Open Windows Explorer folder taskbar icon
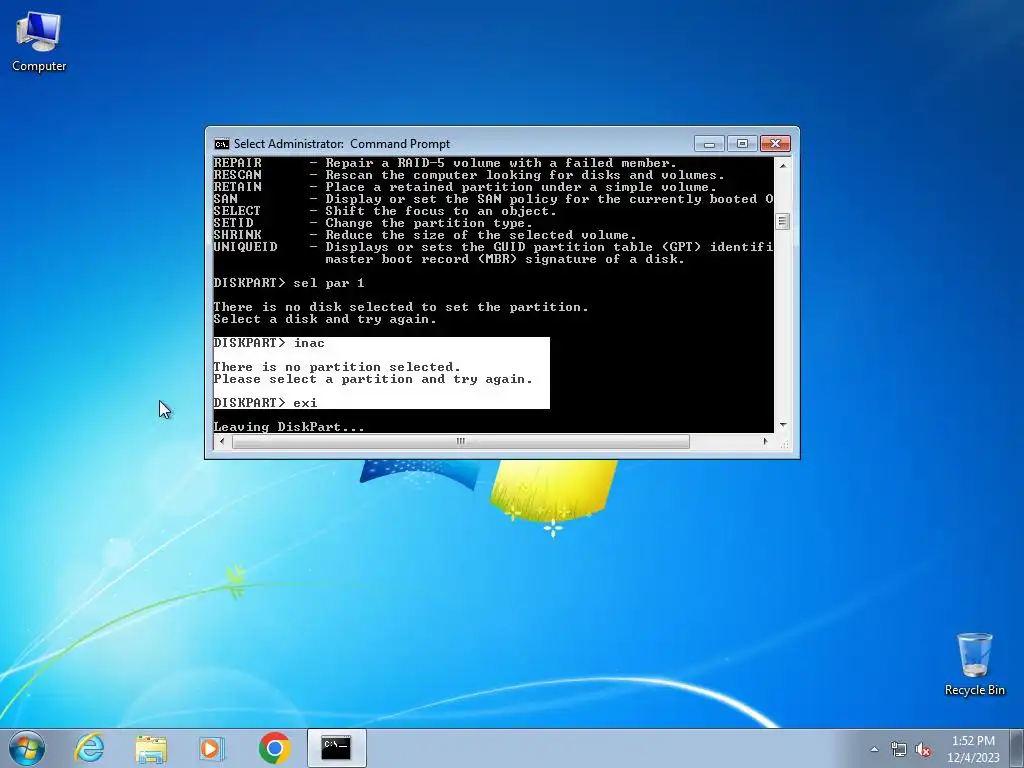Image resolution: width=1024 pixels, height=768 pixels. (x=151, y=748)
